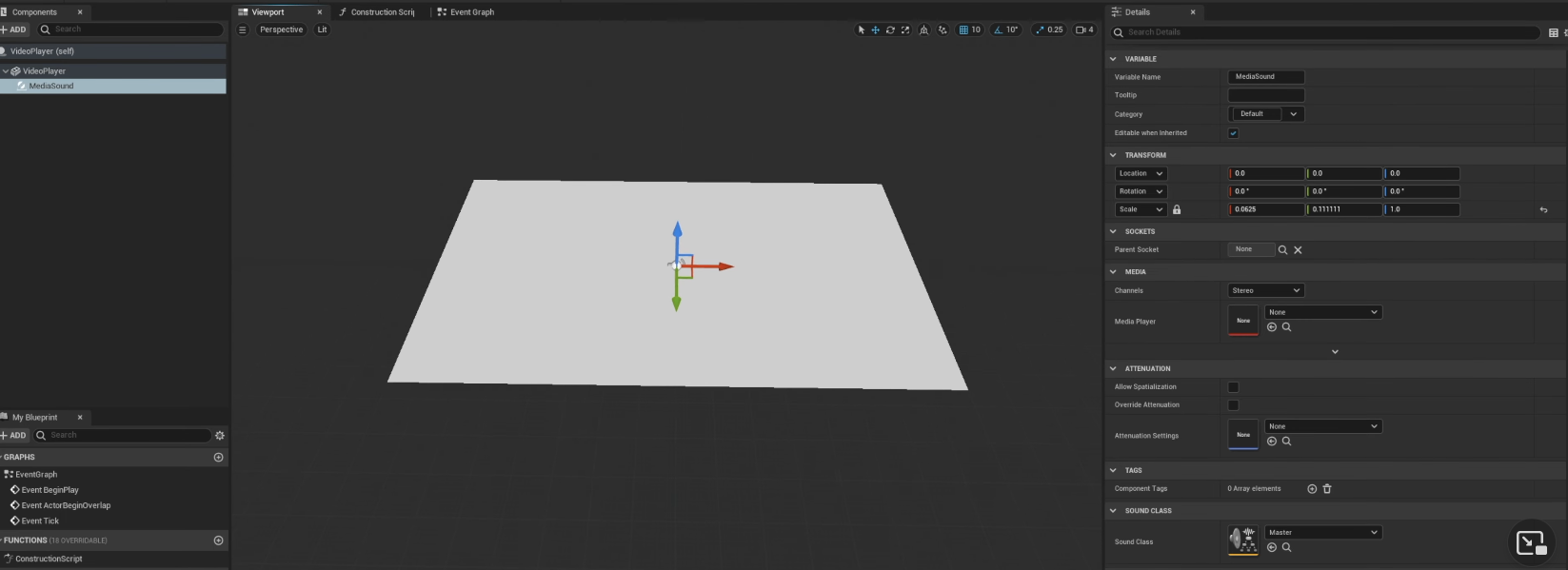The image size is (1568, 570).
Task: Click the Lit view mode button
Action: pos(322,29)
